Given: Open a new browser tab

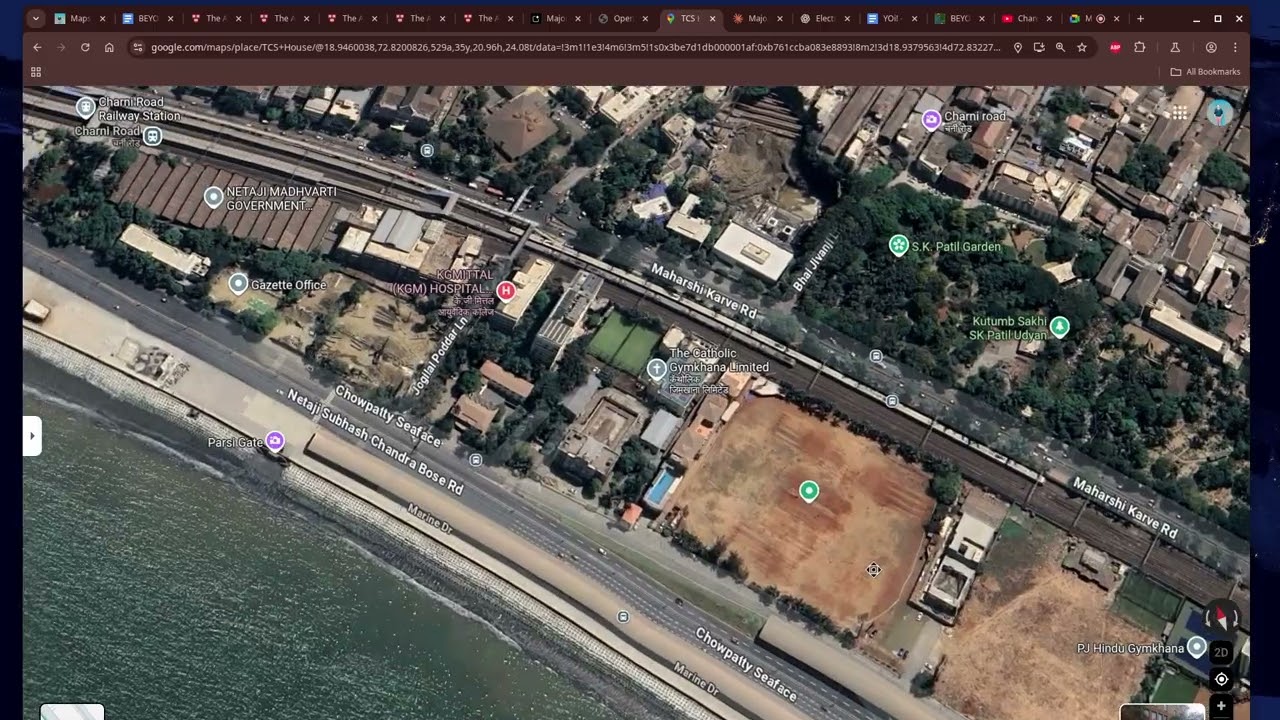Looking at the screenshot, I should (x=1140, y=18).
